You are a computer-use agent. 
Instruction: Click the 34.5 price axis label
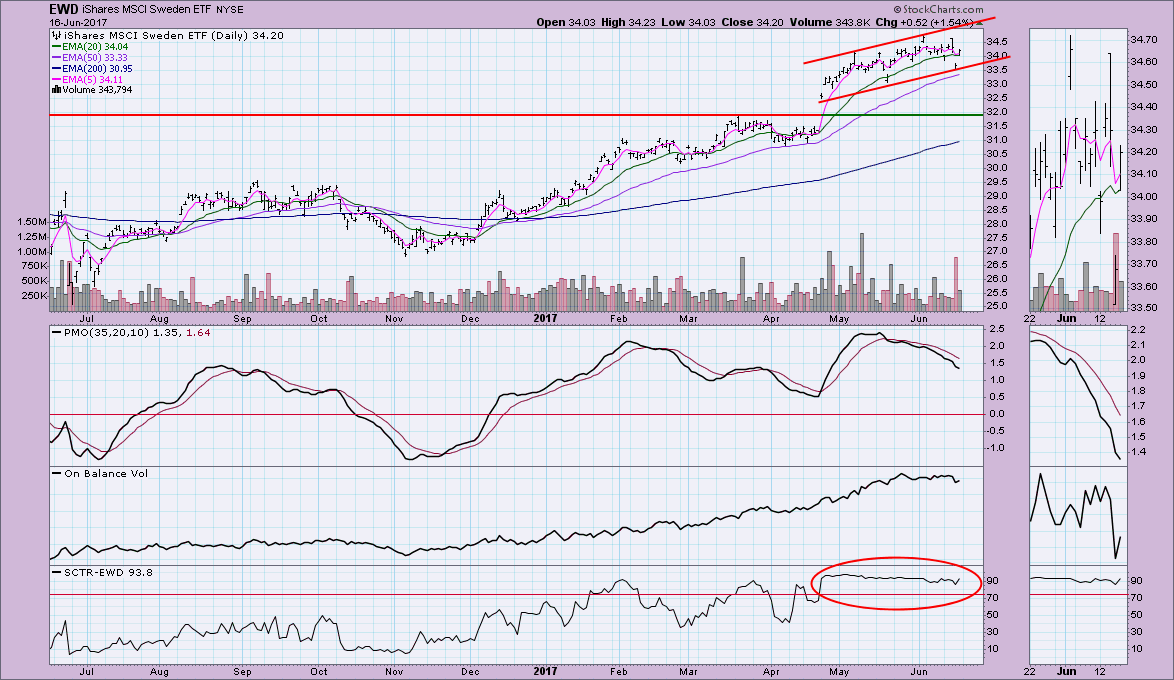point(996,42)
